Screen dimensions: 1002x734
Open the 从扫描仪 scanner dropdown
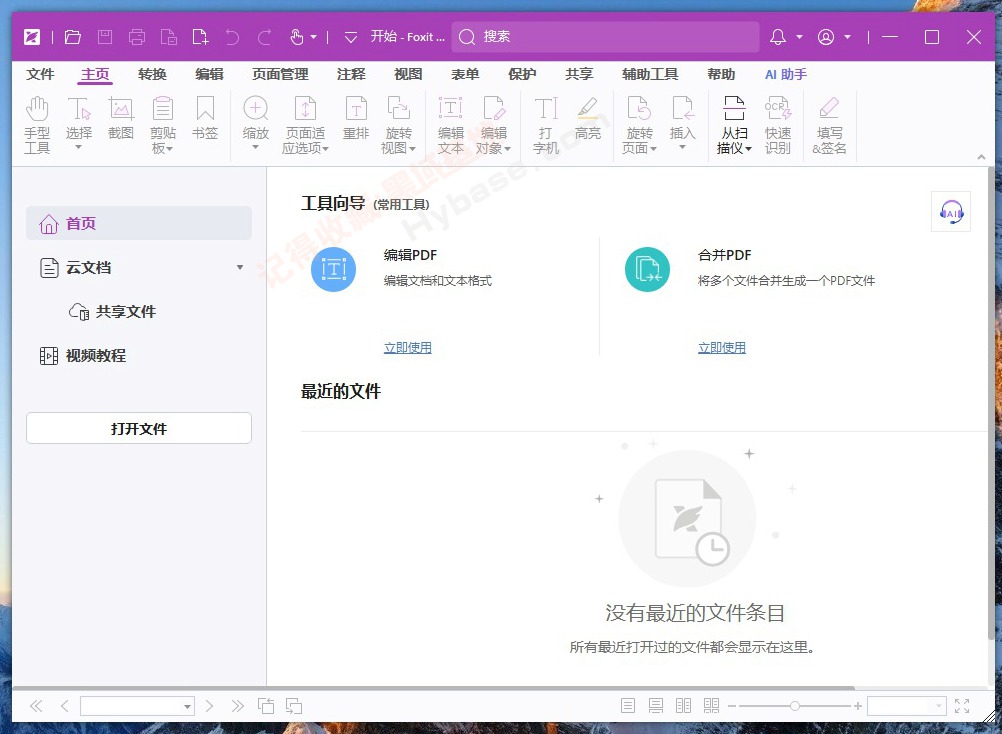748,149
